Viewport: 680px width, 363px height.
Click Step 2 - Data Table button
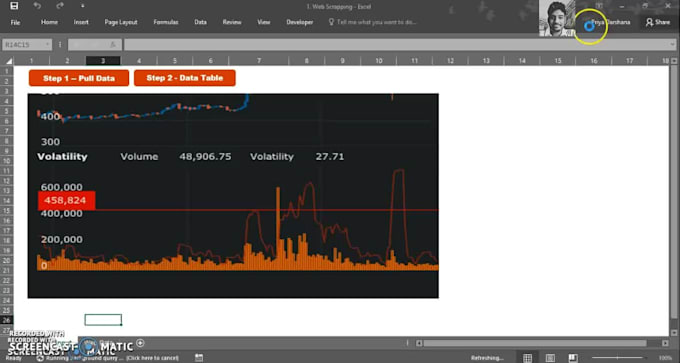click(x=185, y=78)
